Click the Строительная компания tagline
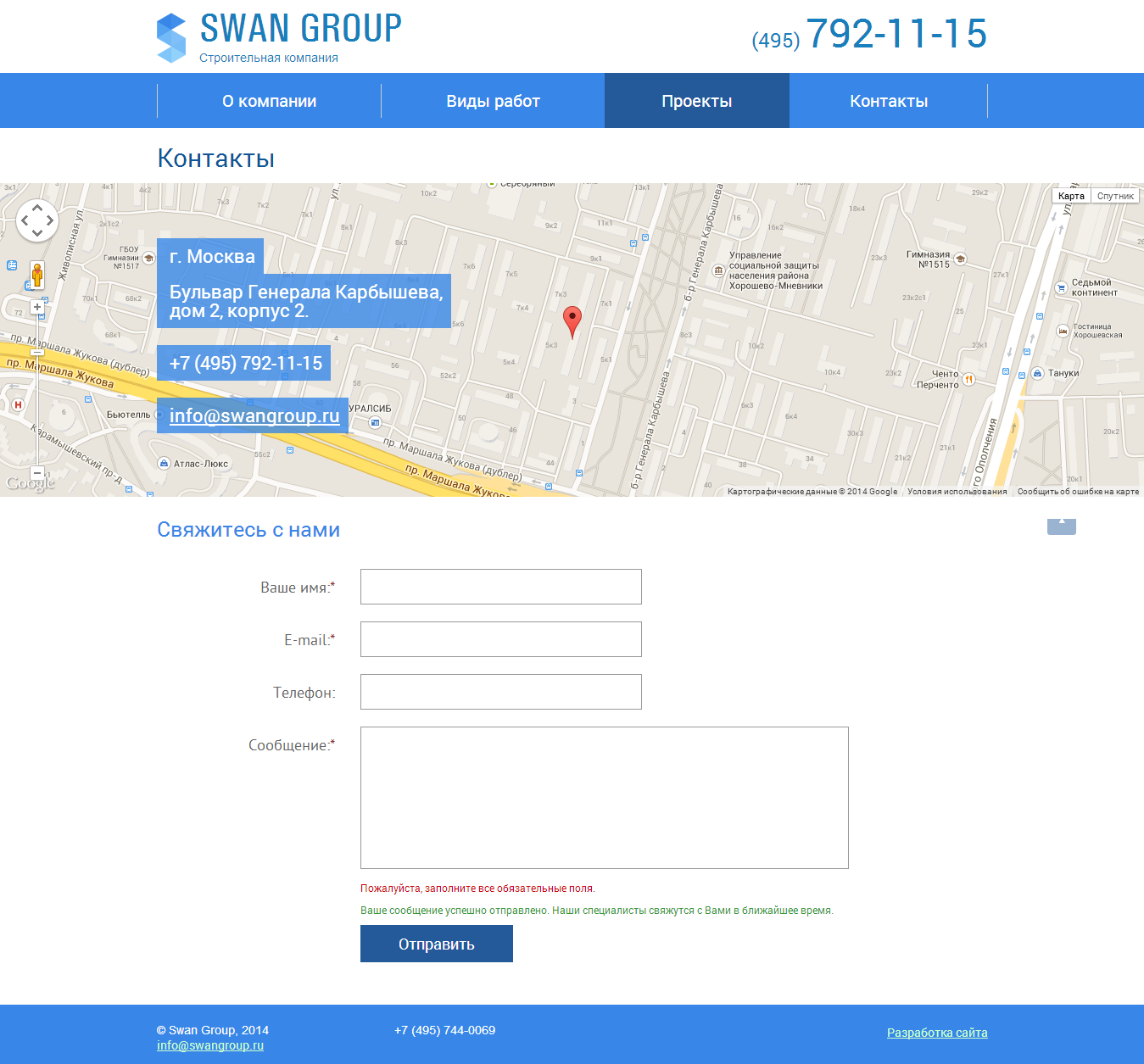The height and width of the screenshot is (1064, 1144). 269,58
